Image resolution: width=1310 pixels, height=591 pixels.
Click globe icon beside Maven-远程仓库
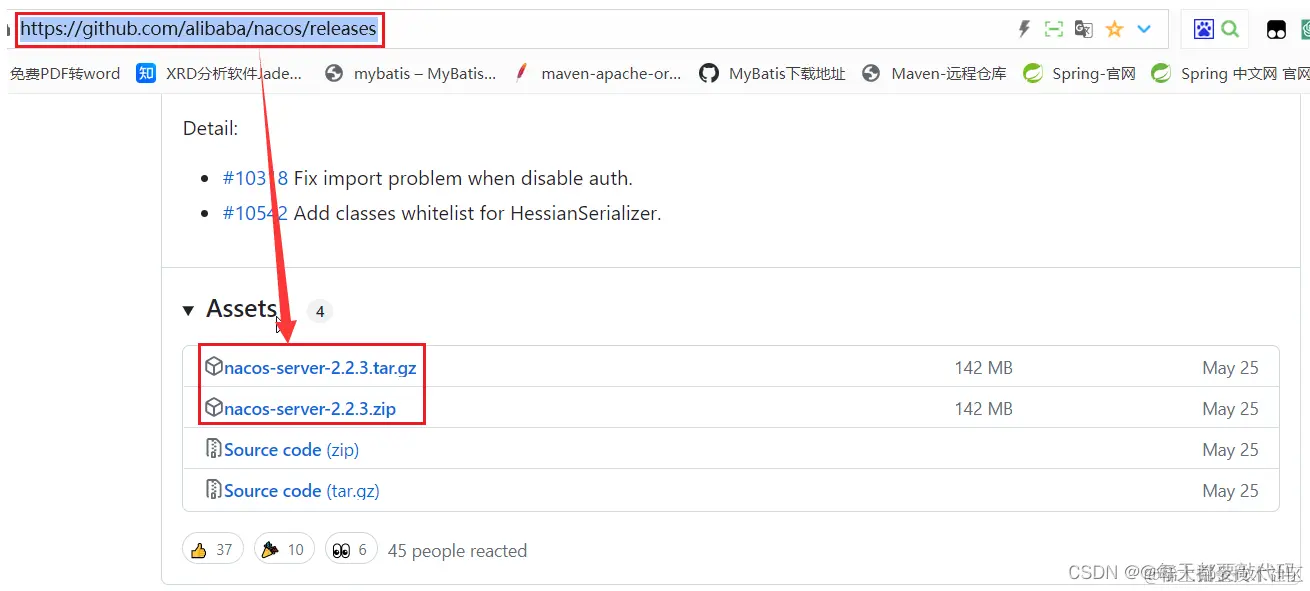871,73
